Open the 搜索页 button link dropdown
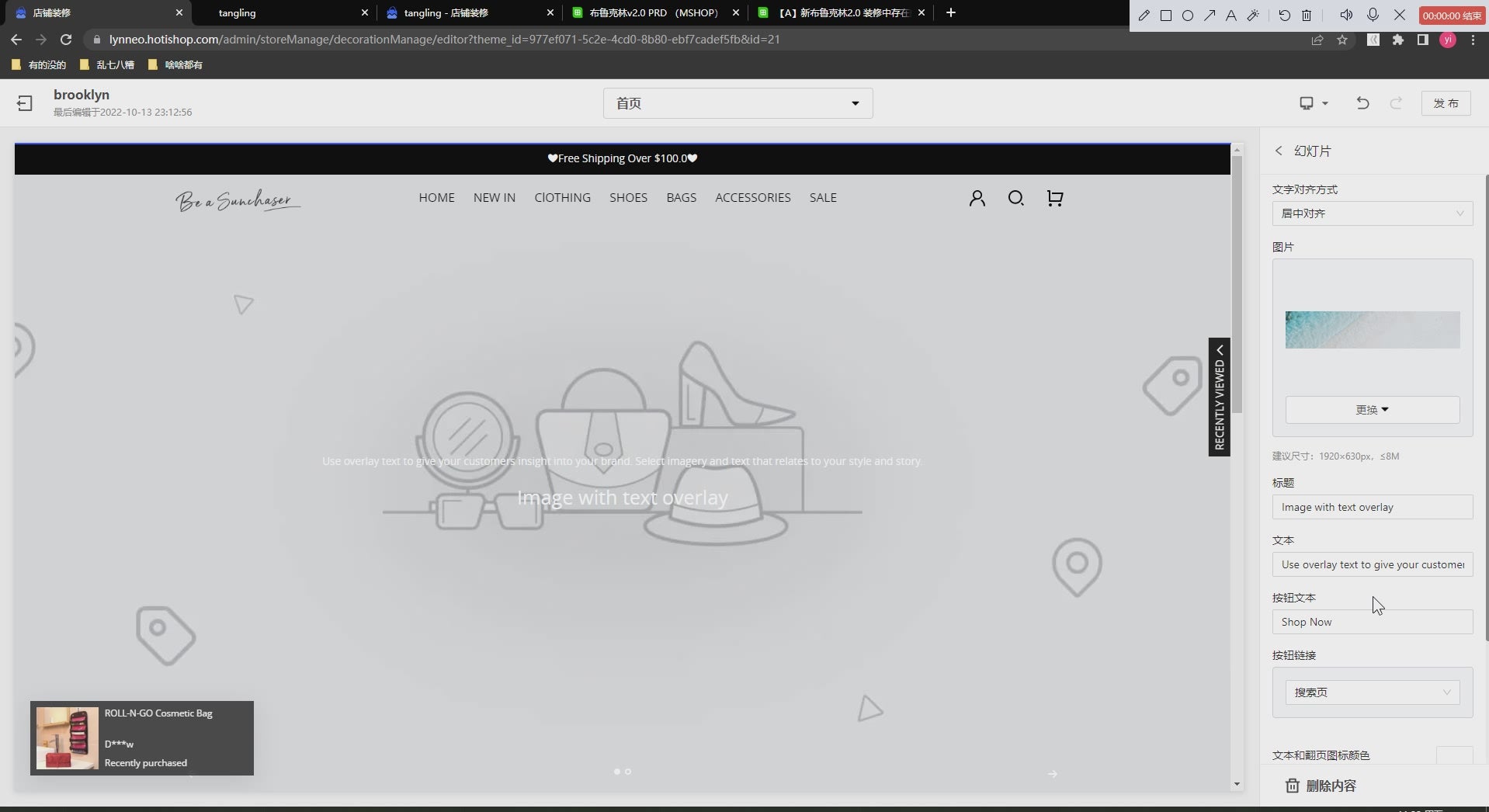 tap(1372, 692)
